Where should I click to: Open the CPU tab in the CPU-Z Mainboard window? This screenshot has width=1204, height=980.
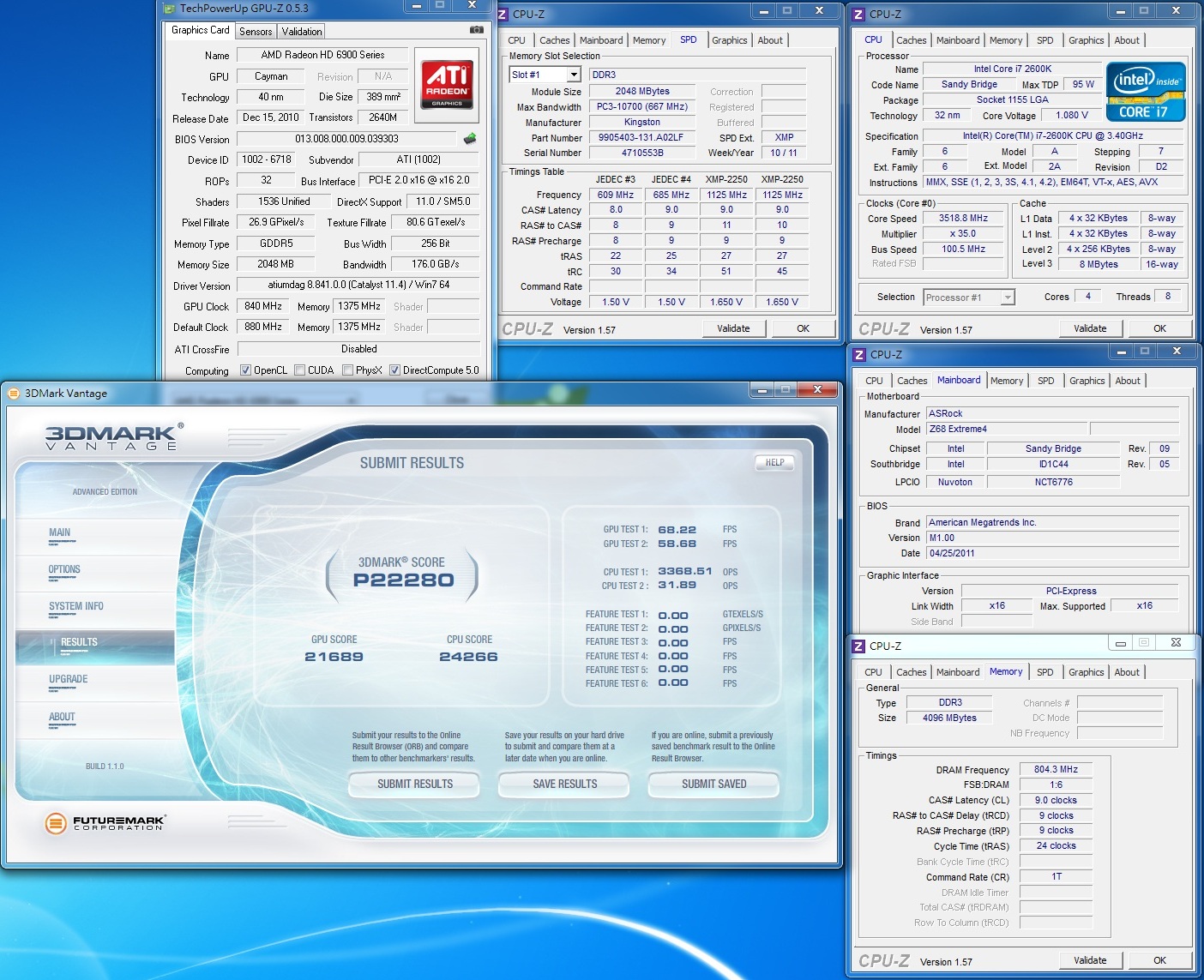[x=874, y=381]
